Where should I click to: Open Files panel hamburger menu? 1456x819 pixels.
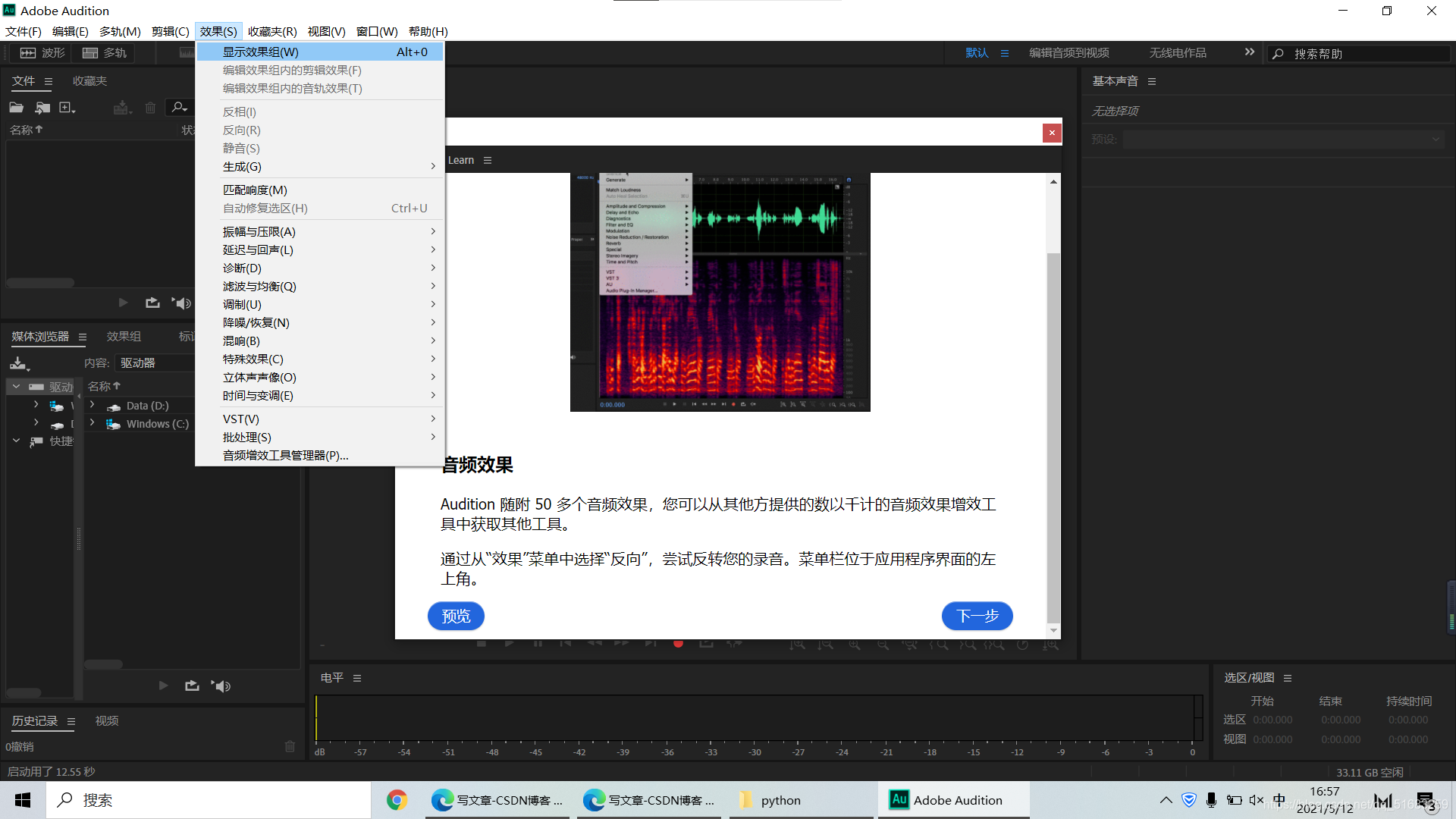tap(49, 81)
